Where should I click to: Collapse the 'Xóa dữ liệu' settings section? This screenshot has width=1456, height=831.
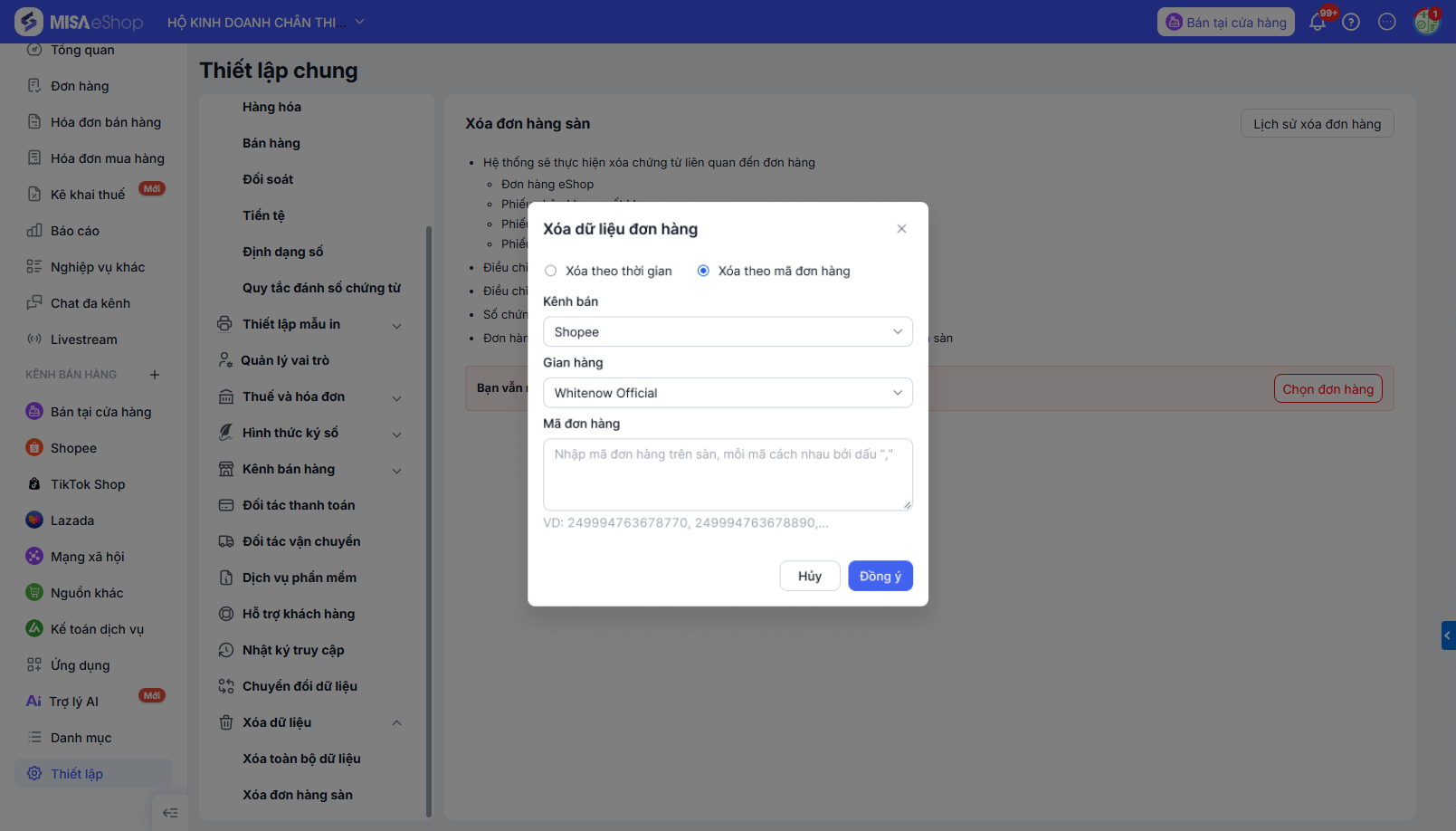pos(396,722)
